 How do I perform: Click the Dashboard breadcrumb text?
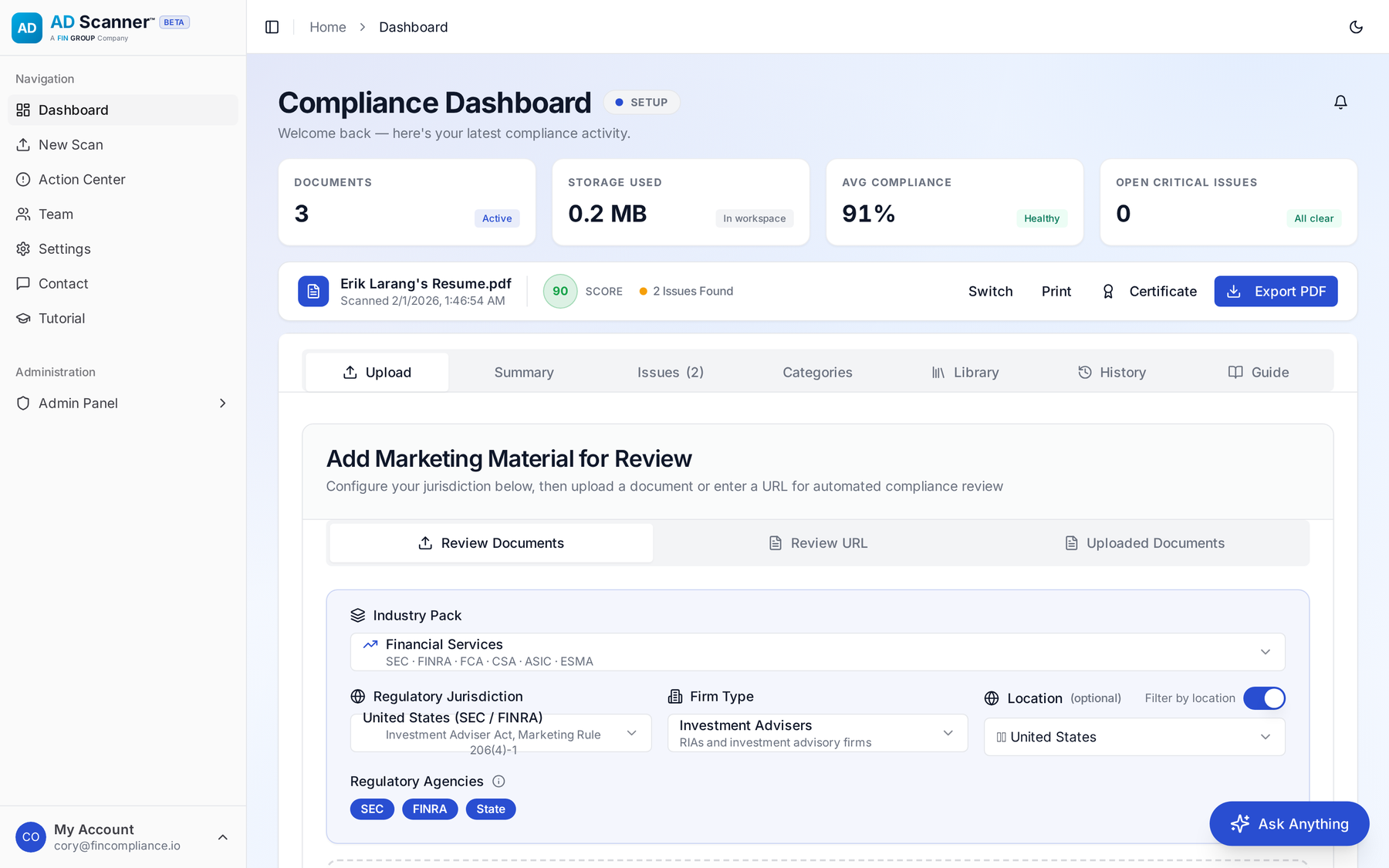coord(414,27)
